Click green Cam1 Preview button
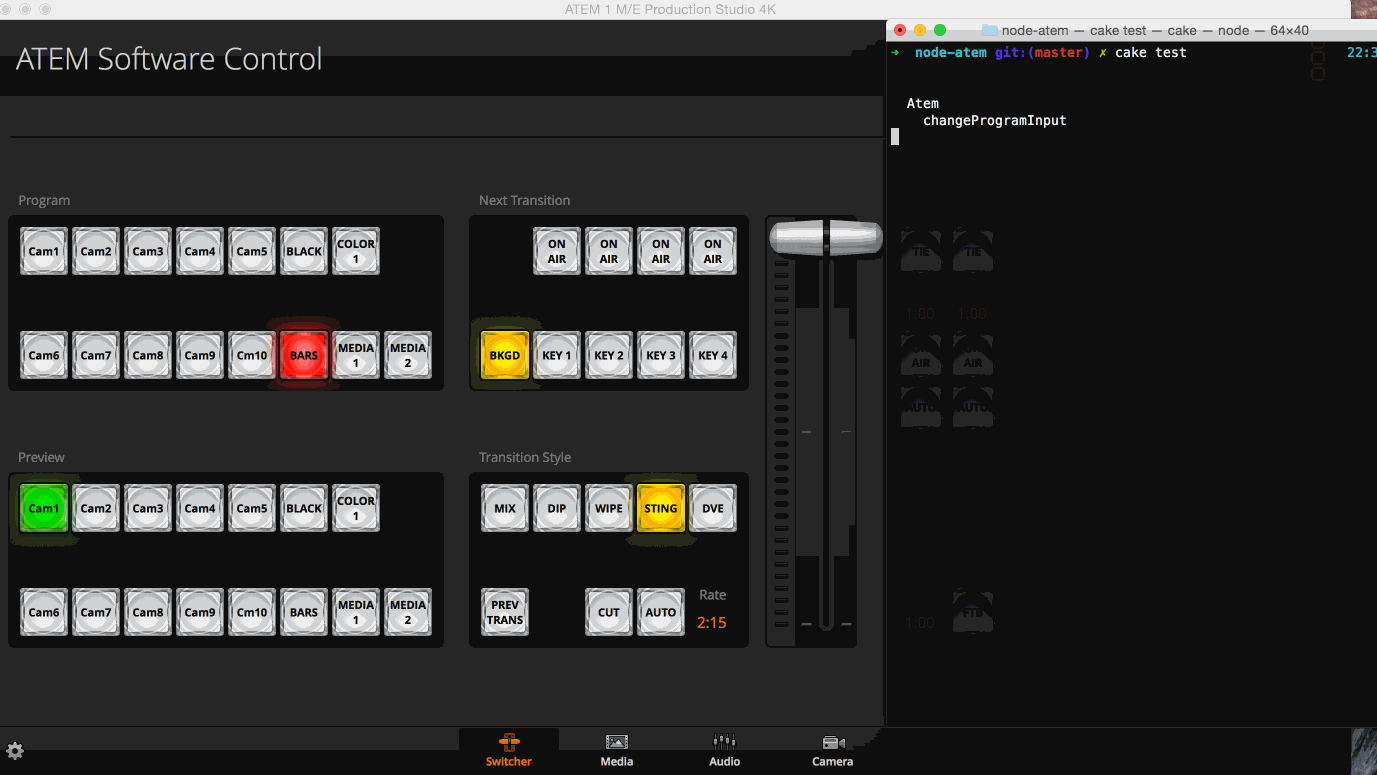 point(44,508)
